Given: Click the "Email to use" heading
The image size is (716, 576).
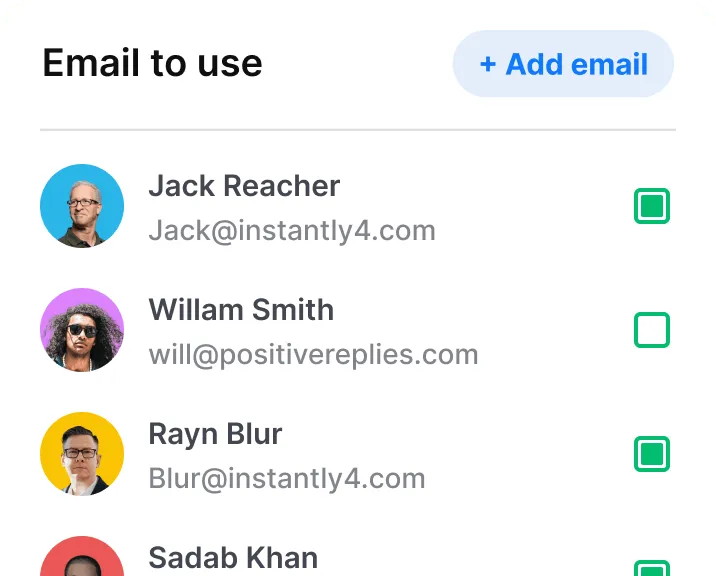Looking at the screenshot, I should tap(152, 63).
